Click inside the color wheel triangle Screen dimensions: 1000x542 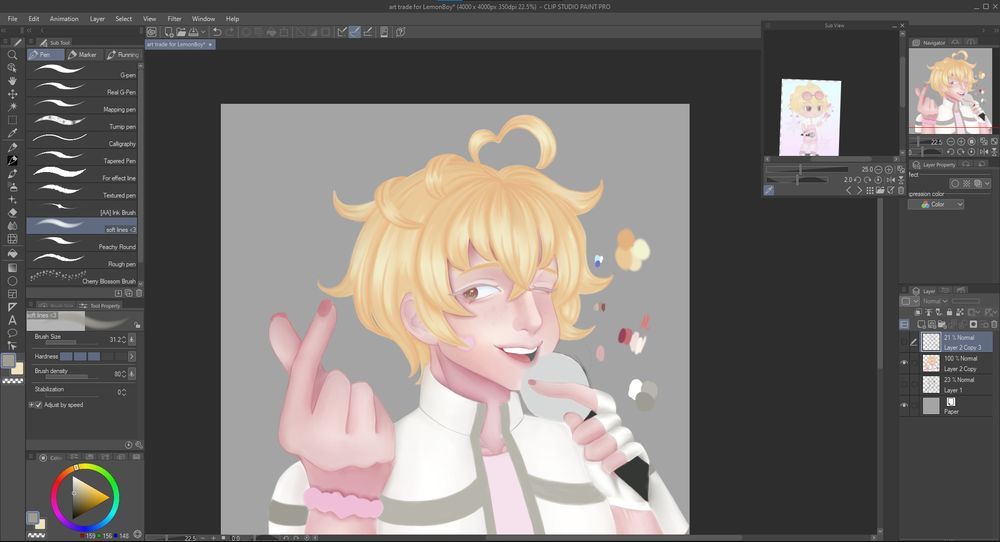[x=88, y=499]
